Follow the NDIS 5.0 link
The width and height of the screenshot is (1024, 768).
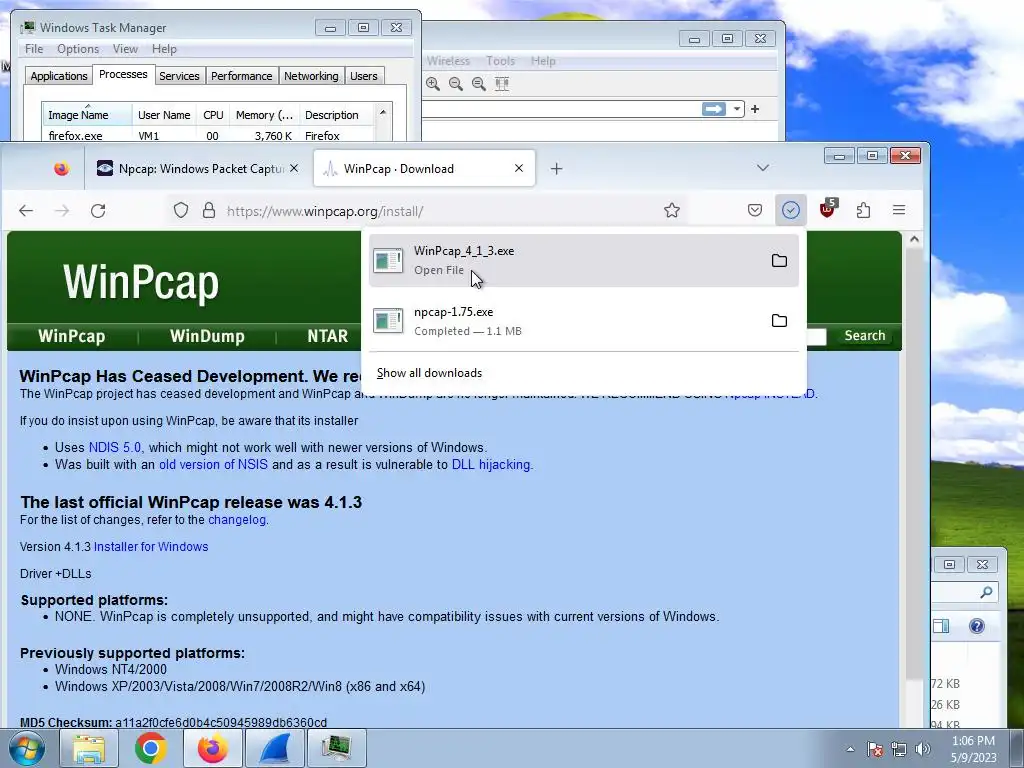(114, 447)
